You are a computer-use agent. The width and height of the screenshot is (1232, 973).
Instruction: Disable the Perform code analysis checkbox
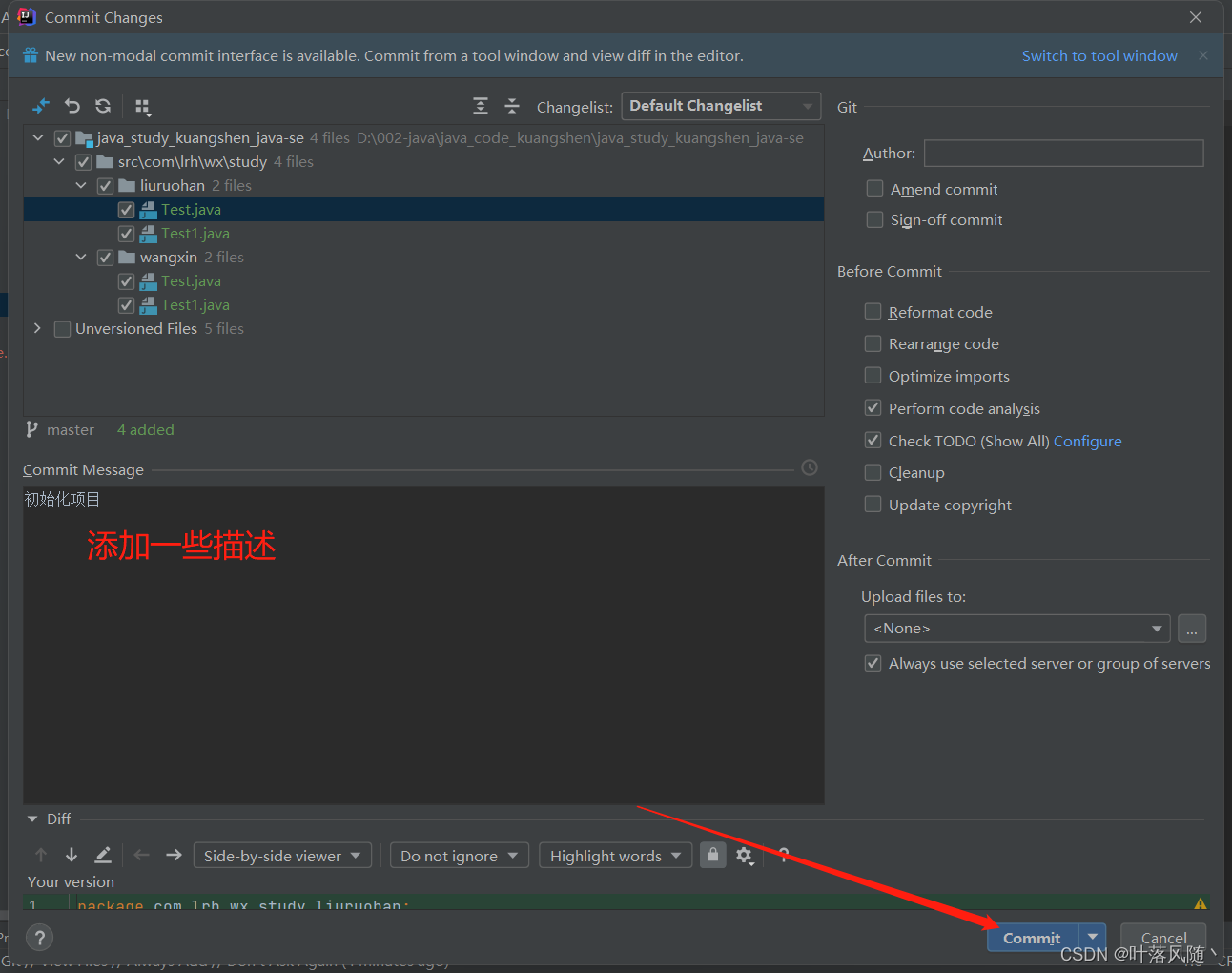click(x=873, y=407)
